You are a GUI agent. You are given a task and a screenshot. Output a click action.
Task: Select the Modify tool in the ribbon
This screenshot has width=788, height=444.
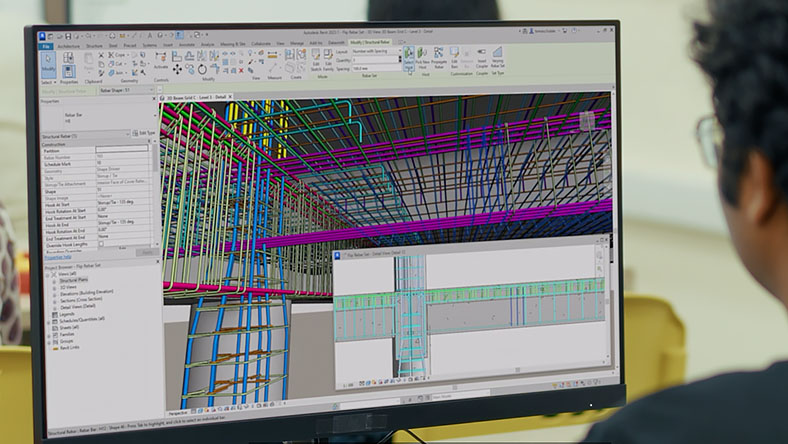48,65
